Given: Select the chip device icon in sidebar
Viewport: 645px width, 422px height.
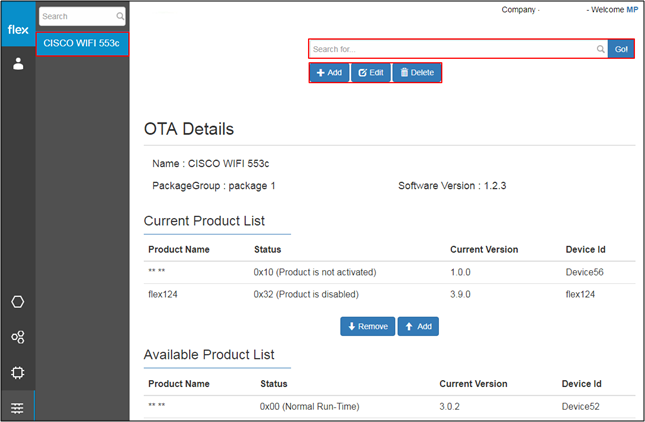Looking at the screenshot, I should click(18, 373).
